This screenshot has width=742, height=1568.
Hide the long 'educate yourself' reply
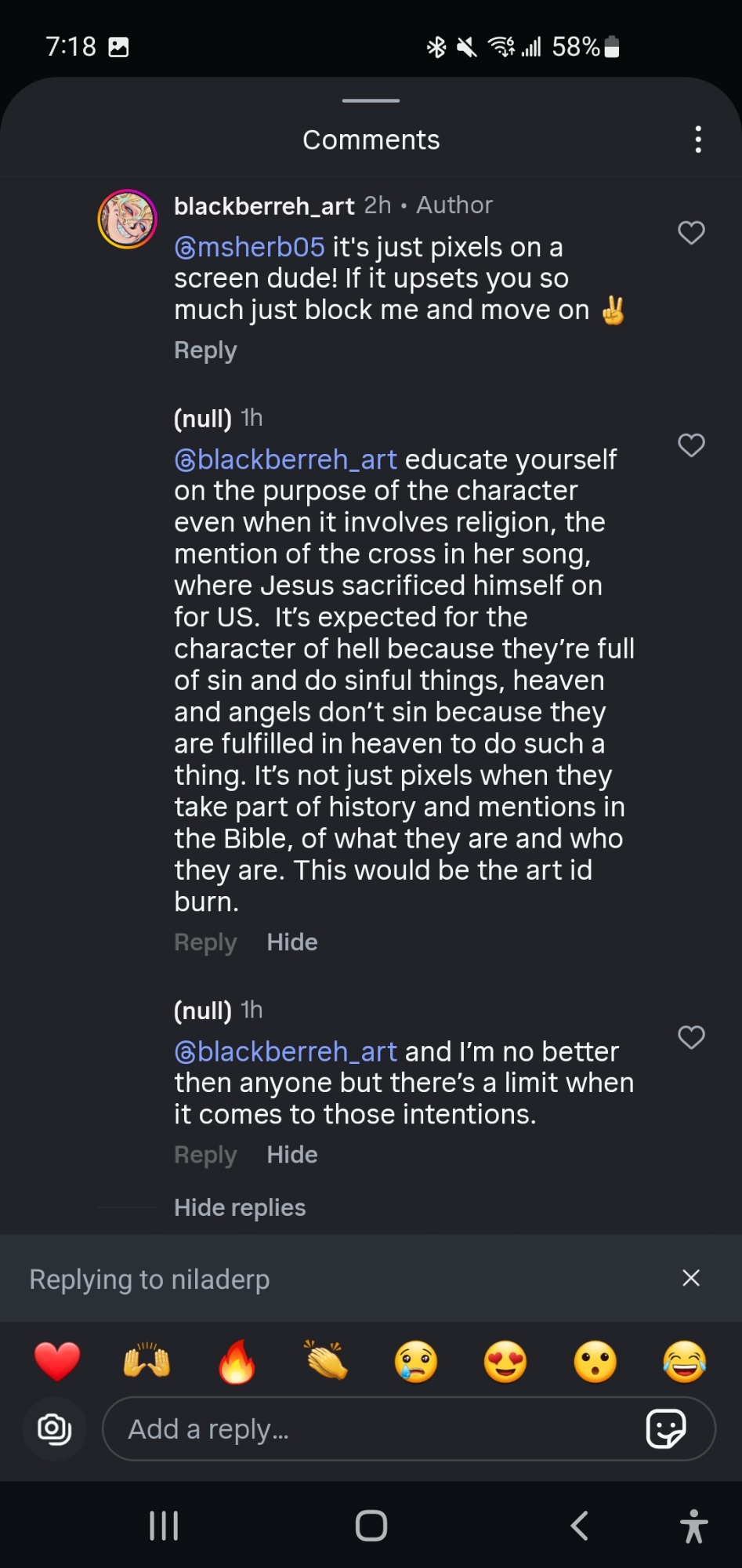point(291,942)
